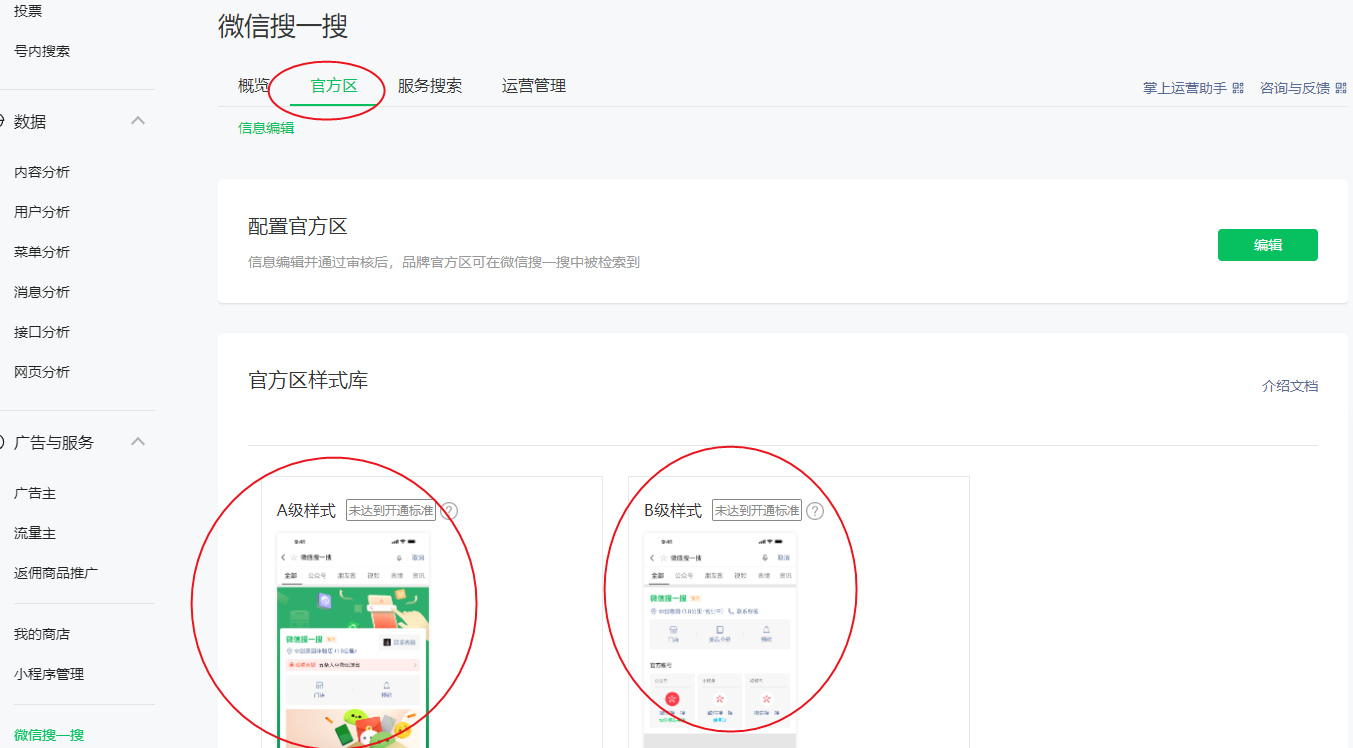Viewport: 1353px width, 748px height.
Task: Click the 微信搜一搜 page title
Action: click(x=283, y=26)
